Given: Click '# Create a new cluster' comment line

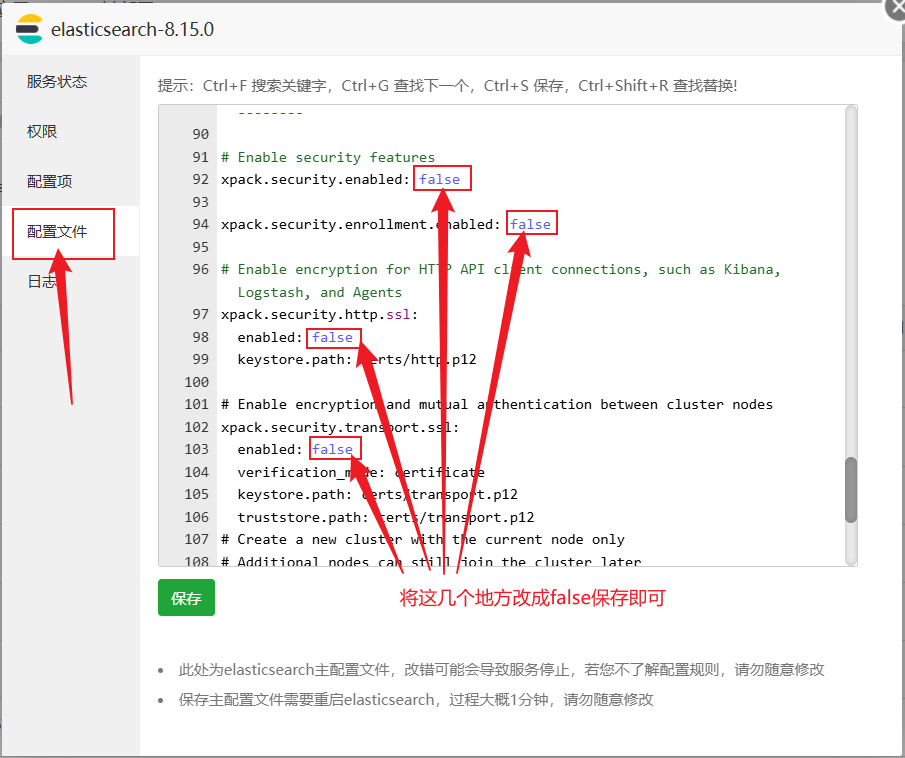Looking at the screenshot, I should [422, 540].
